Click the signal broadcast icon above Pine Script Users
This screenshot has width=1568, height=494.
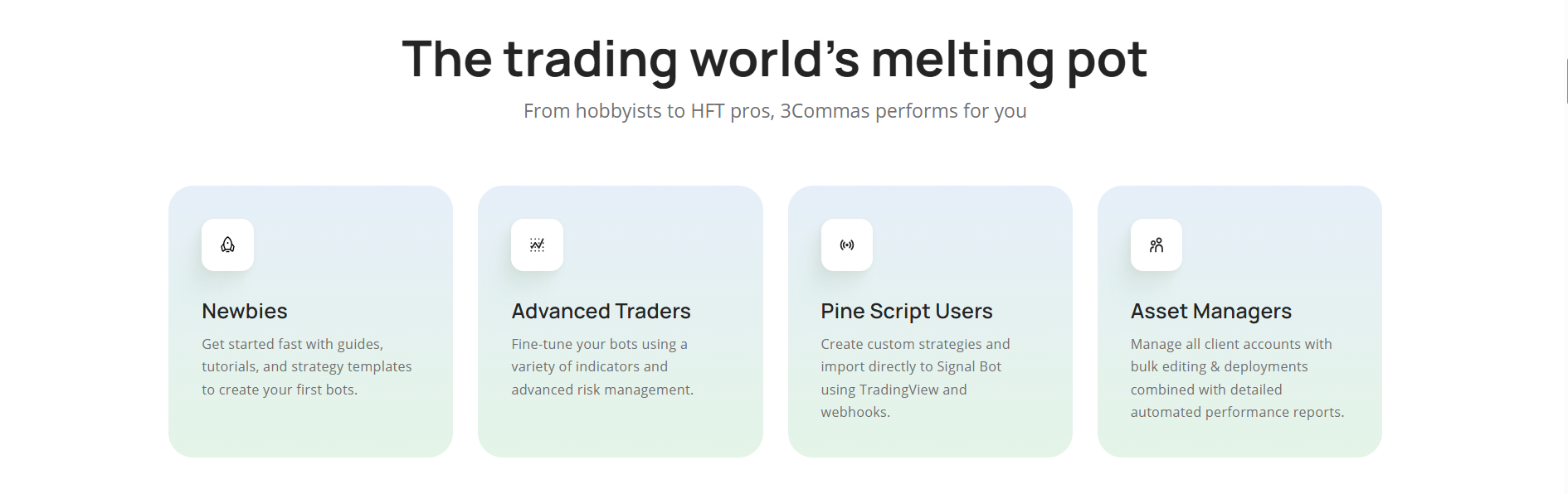846,245
